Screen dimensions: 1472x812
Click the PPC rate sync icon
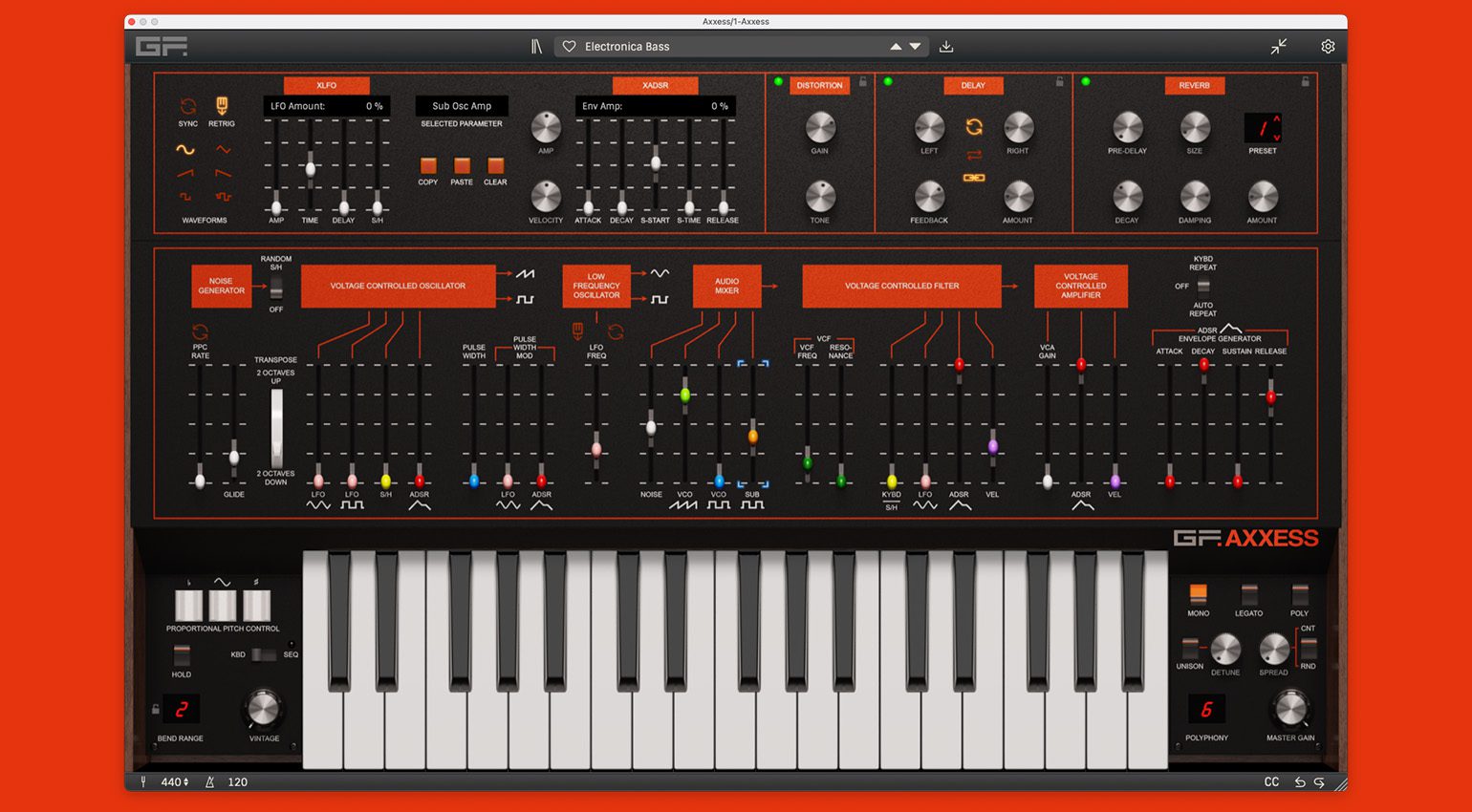click(200, 331)
